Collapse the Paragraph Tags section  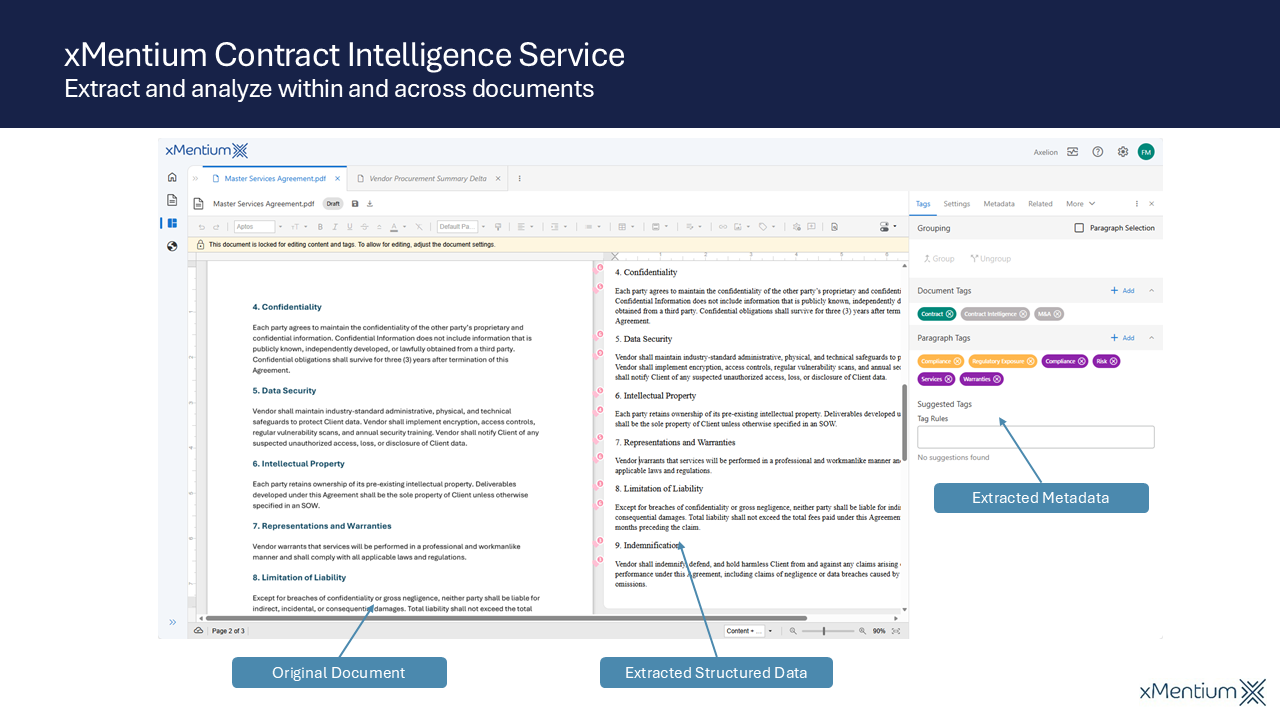click(1150, 338)
